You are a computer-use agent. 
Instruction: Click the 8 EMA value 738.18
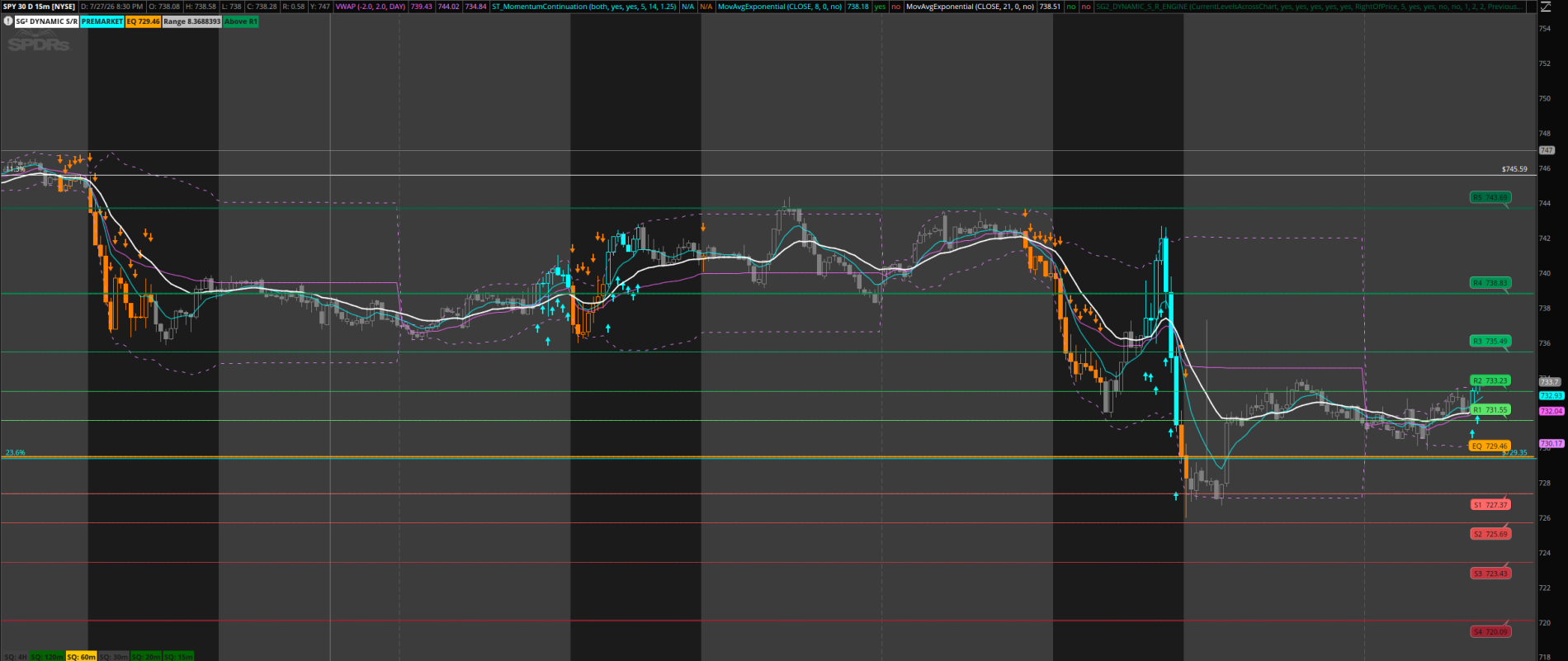pyautogui.click(x=857, y=7)
